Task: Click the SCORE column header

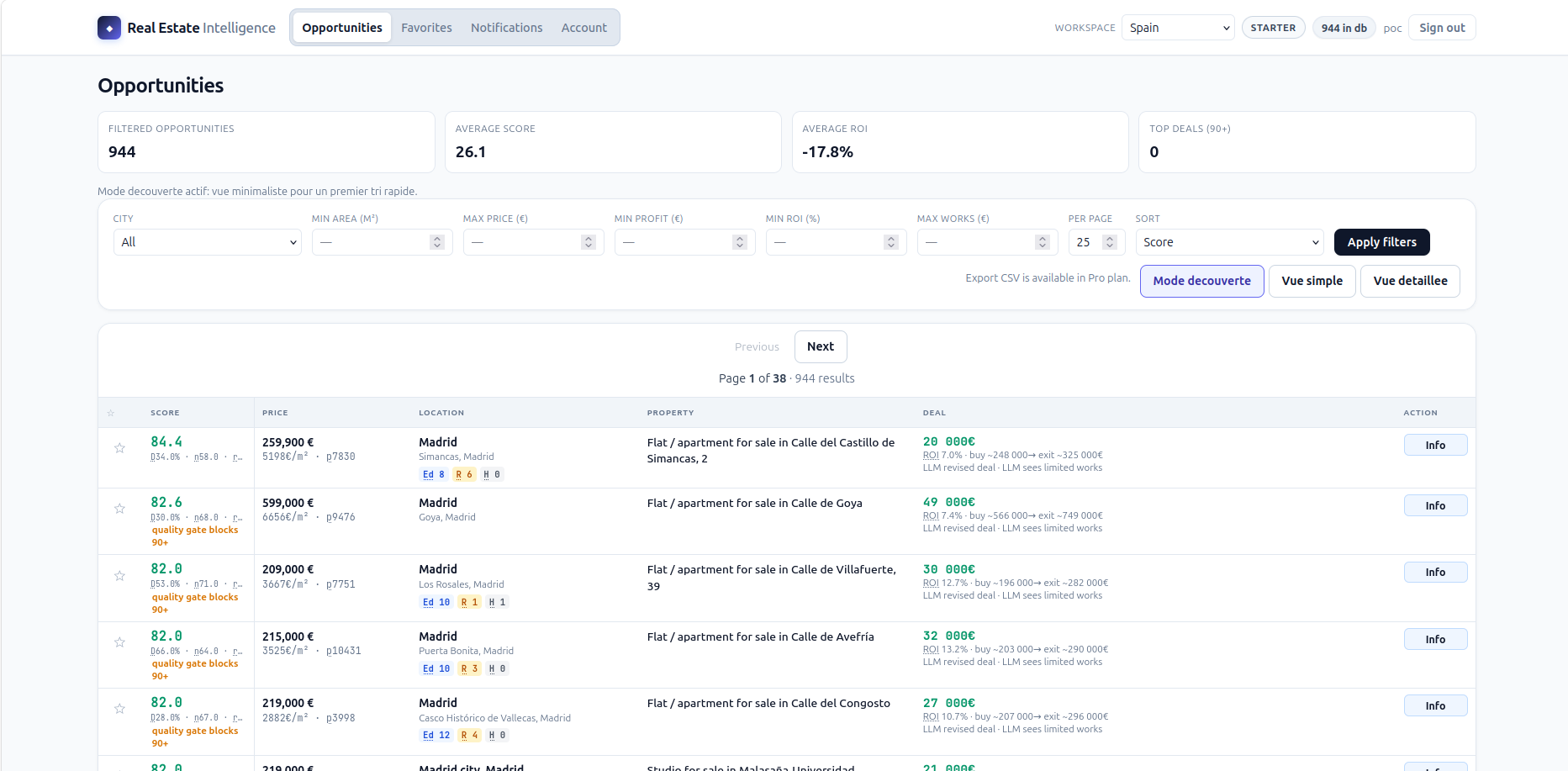Action: (165, 413)
